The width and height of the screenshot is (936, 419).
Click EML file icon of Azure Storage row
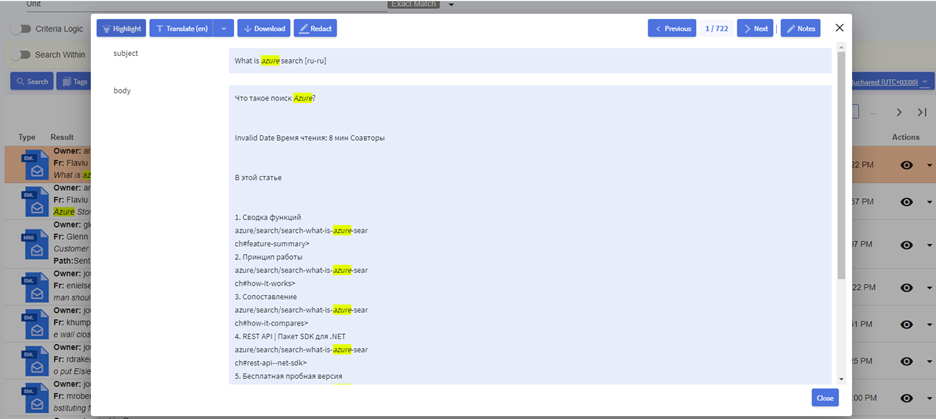tap(36, 202)
